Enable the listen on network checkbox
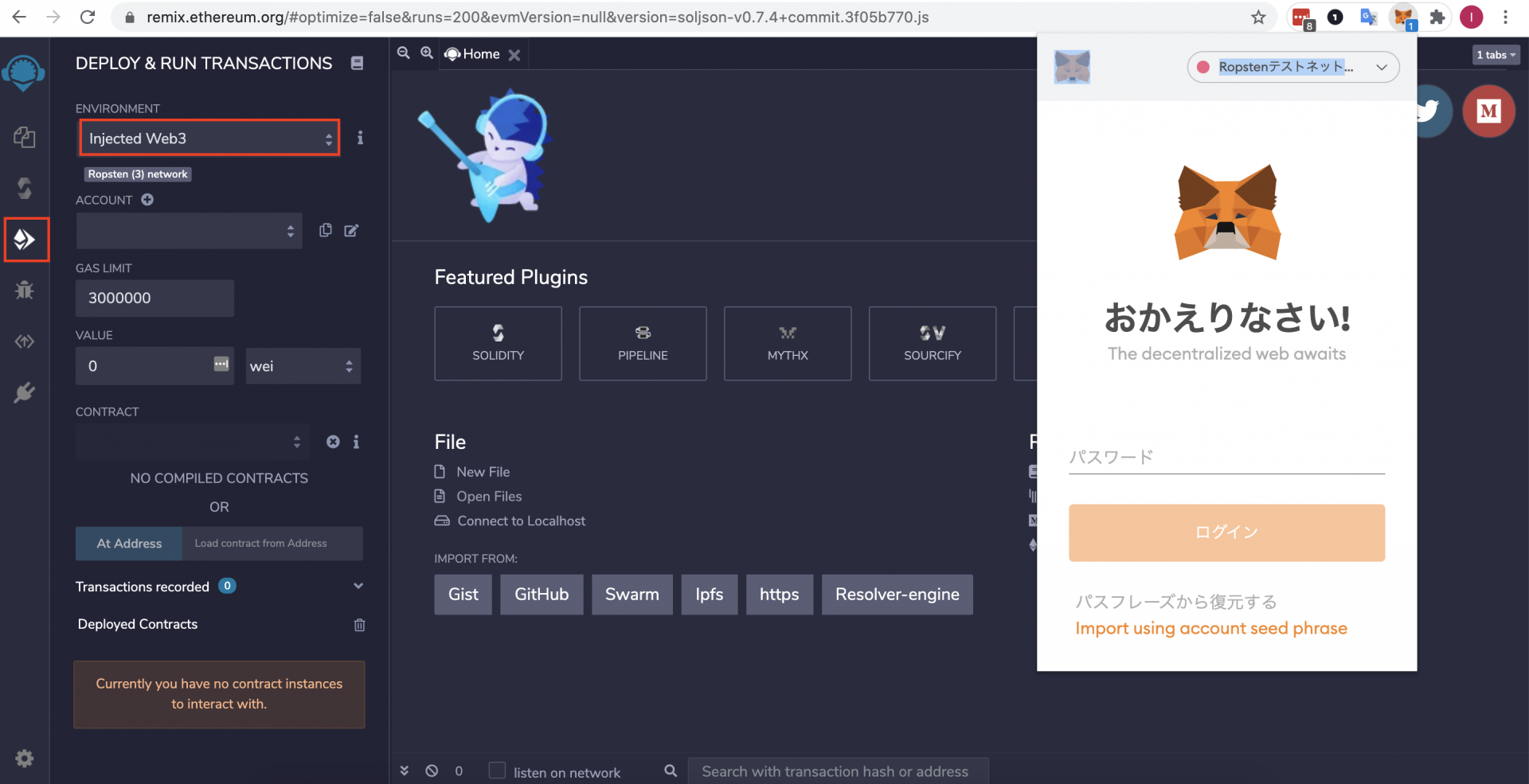 [497, 770]
